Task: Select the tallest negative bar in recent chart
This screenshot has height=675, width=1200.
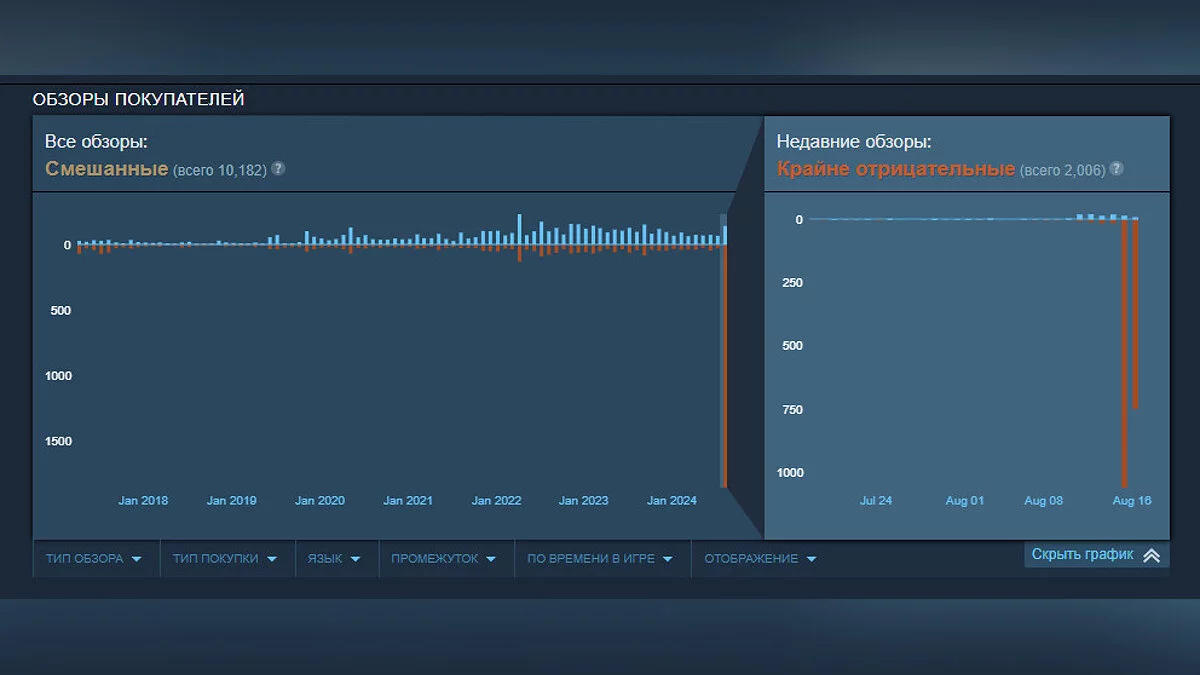Action: click(1125, 350)
